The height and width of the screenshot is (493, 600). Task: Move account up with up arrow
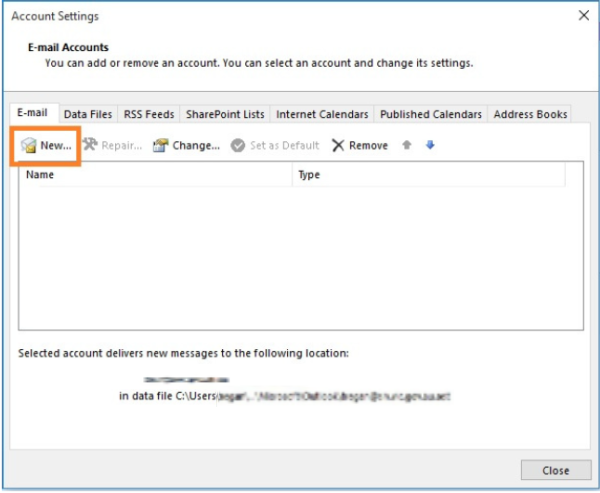407,145
